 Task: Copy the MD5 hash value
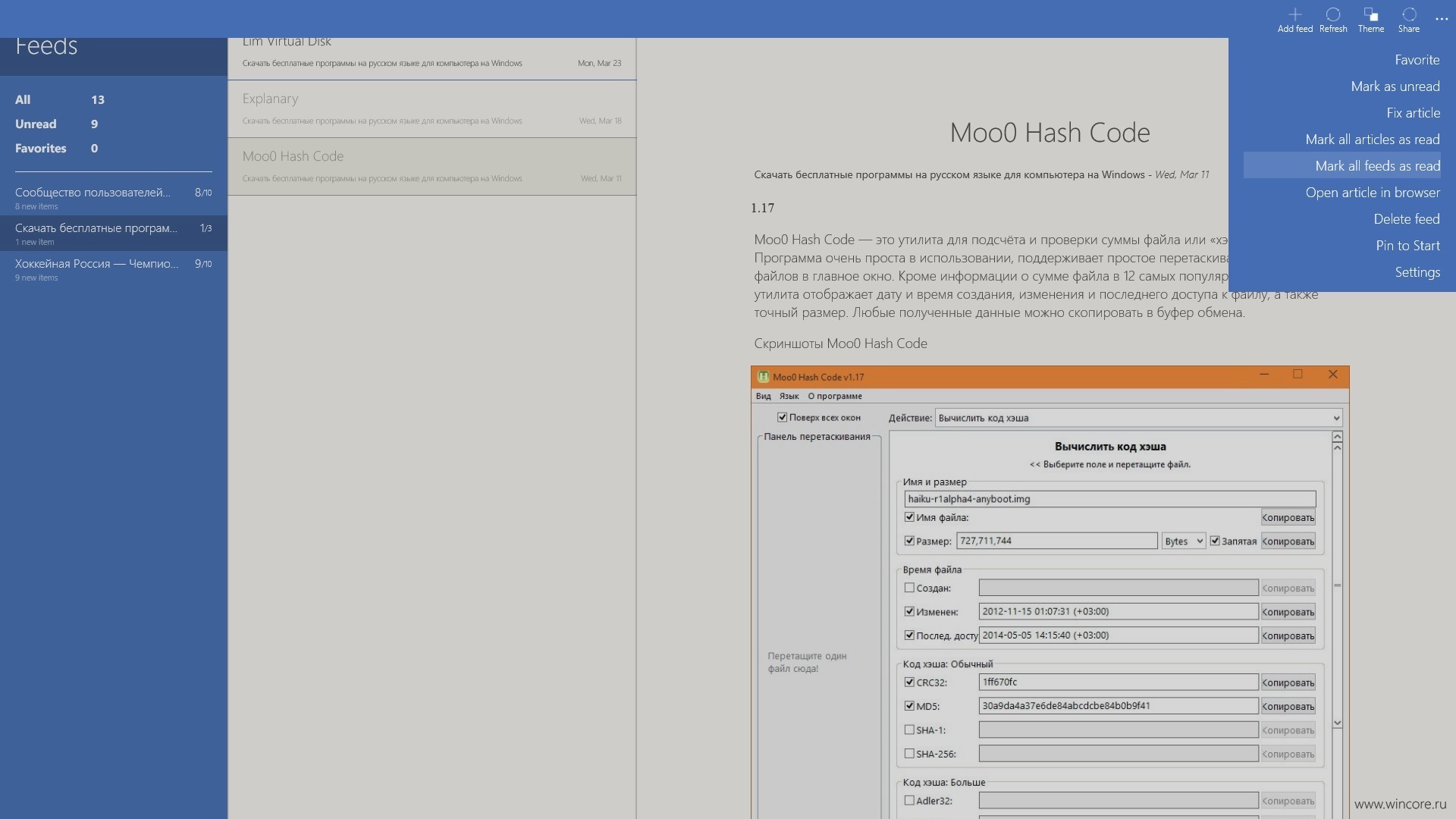tap(1288, 705)
